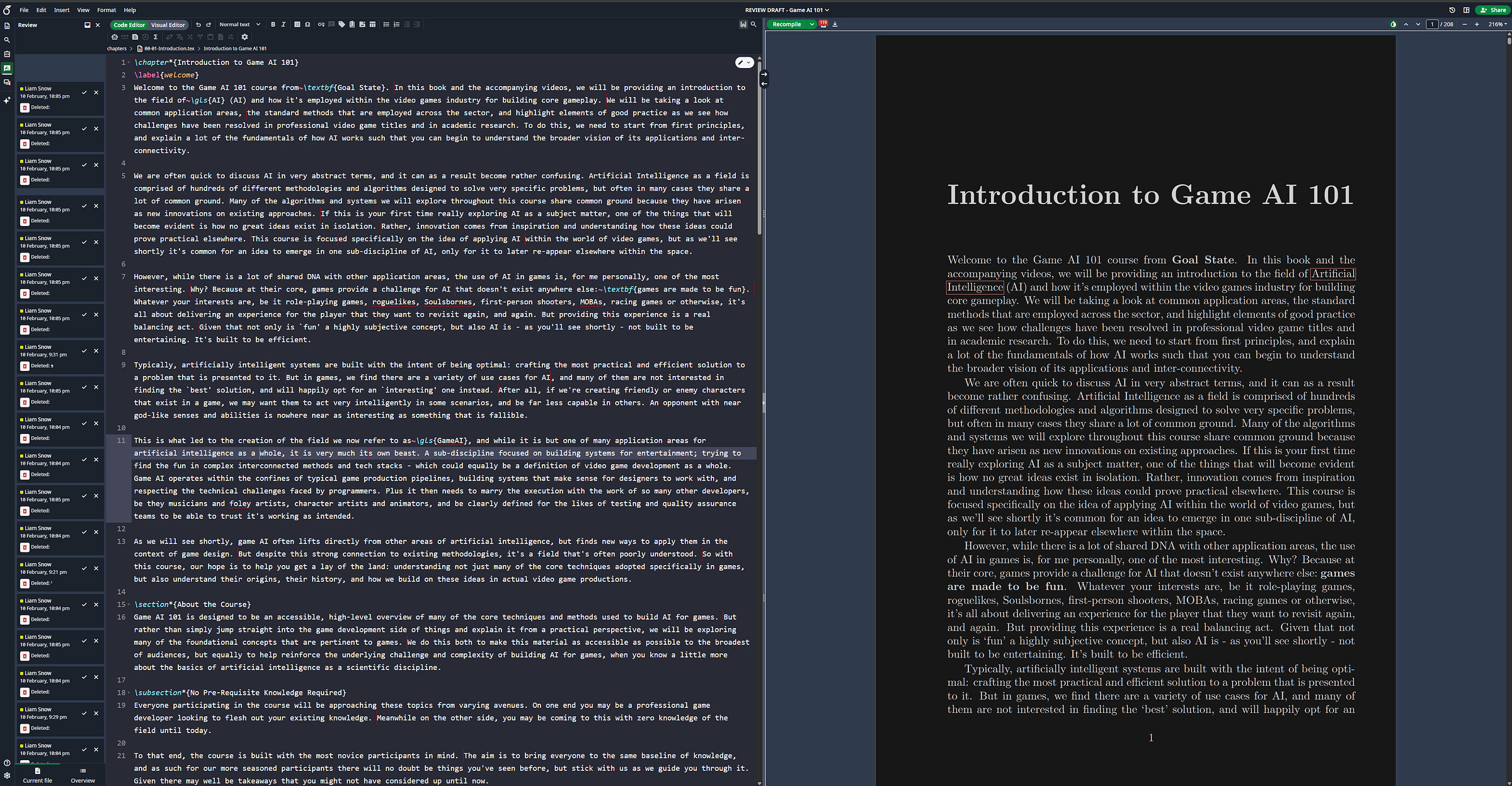1512x786 pixels.
Task: Open the Insert menu
Action: (62, 10)
